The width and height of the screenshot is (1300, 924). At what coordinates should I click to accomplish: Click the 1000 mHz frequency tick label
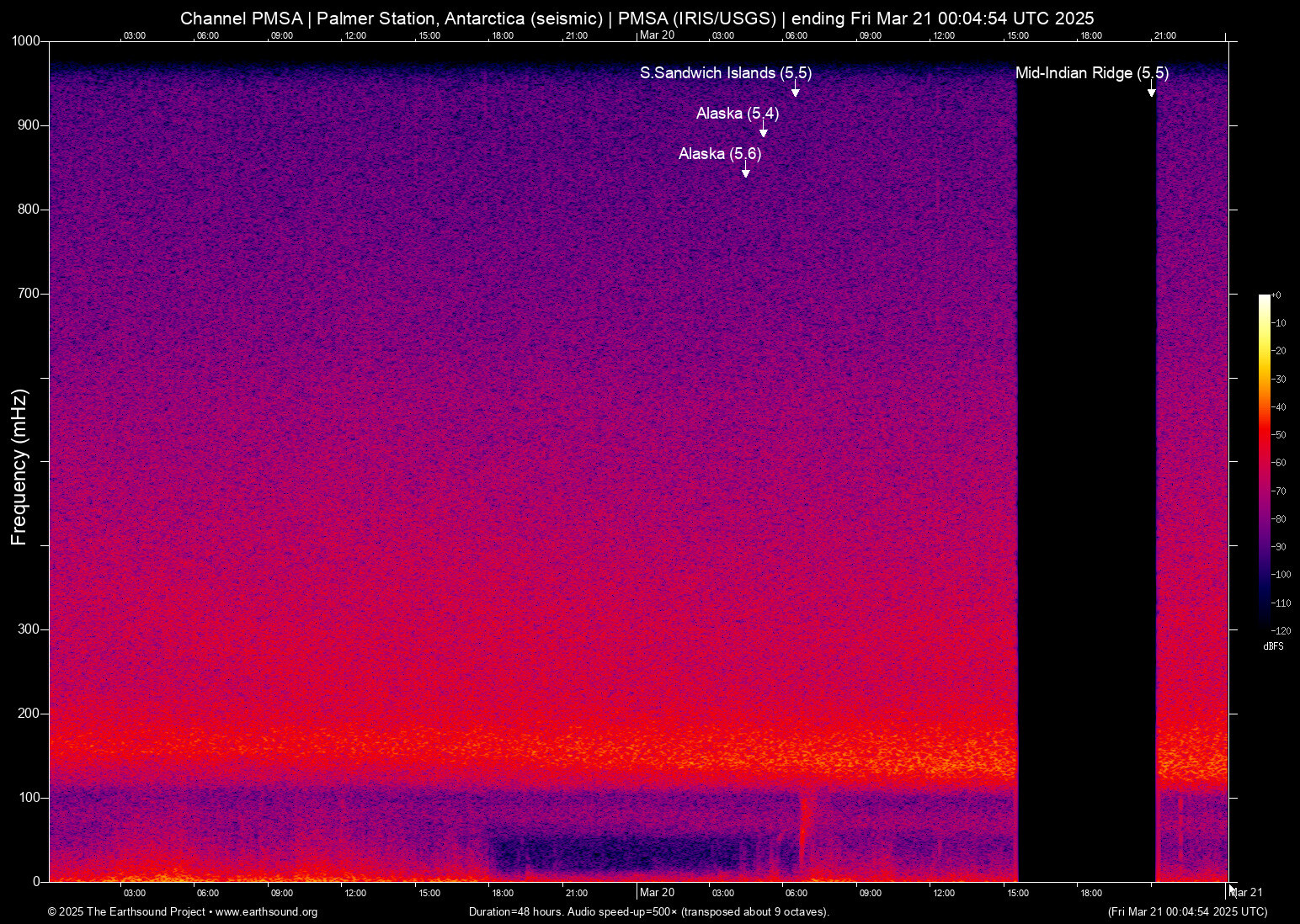28,40
